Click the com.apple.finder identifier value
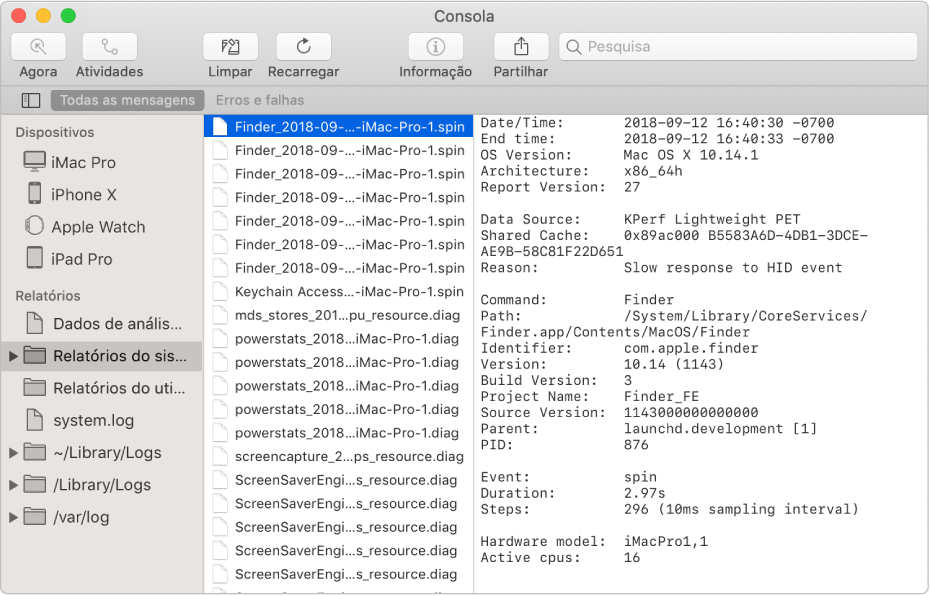The image size is (931, 596). pos(691,348)
